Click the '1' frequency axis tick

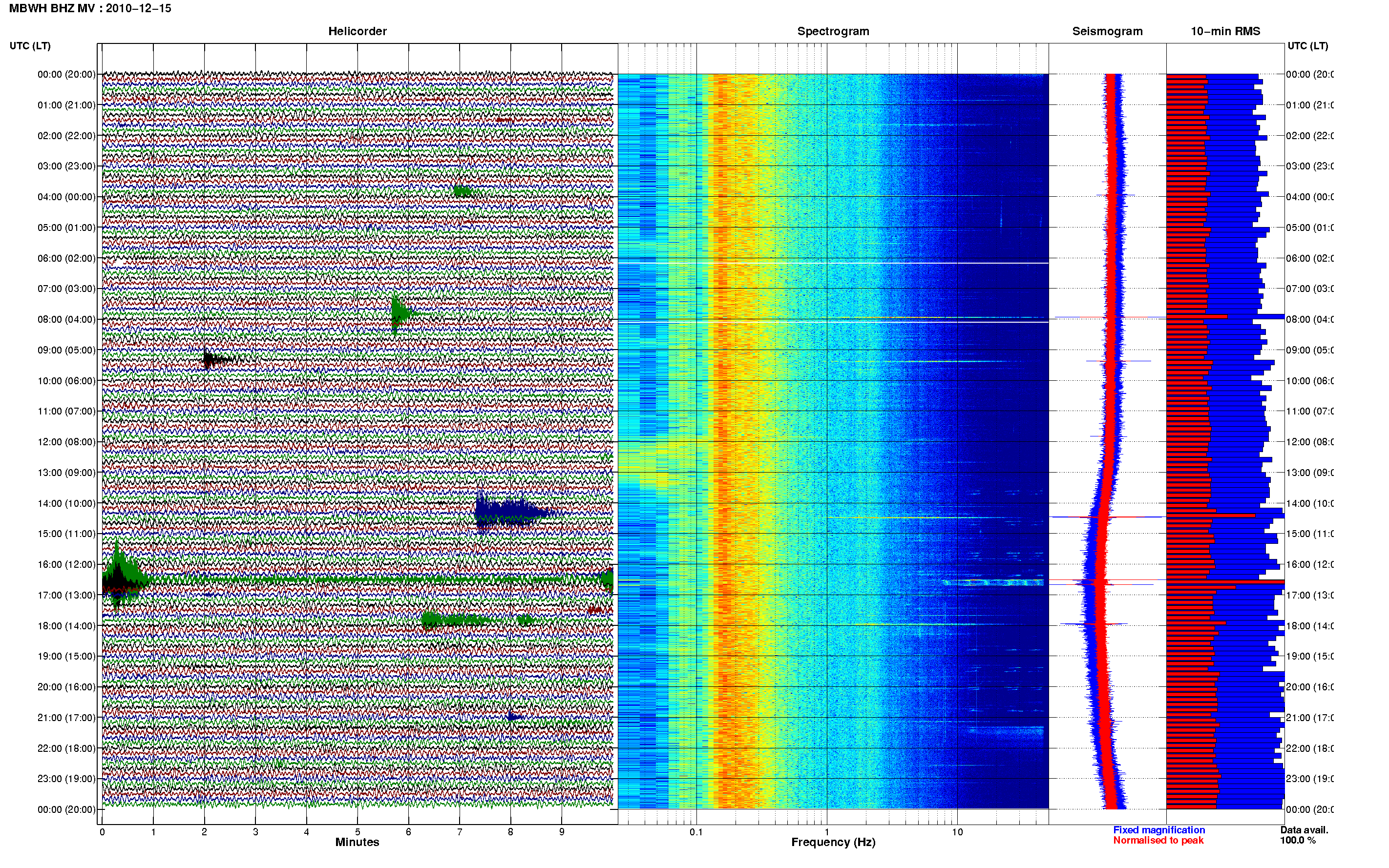(827, 832)
